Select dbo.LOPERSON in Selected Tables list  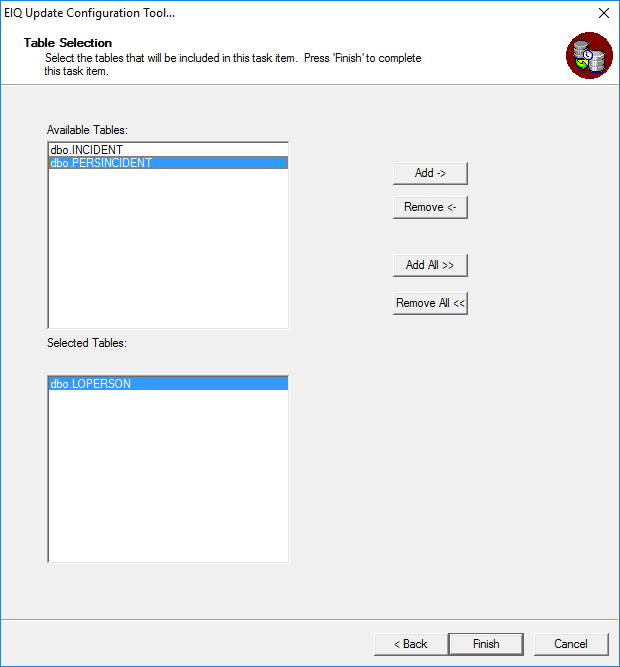pos(168,383)
